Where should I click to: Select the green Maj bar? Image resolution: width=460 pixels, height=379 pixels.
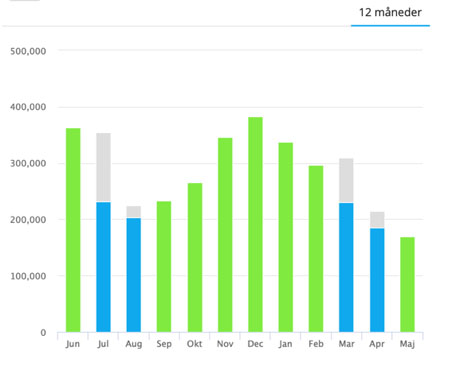[407, 285]
